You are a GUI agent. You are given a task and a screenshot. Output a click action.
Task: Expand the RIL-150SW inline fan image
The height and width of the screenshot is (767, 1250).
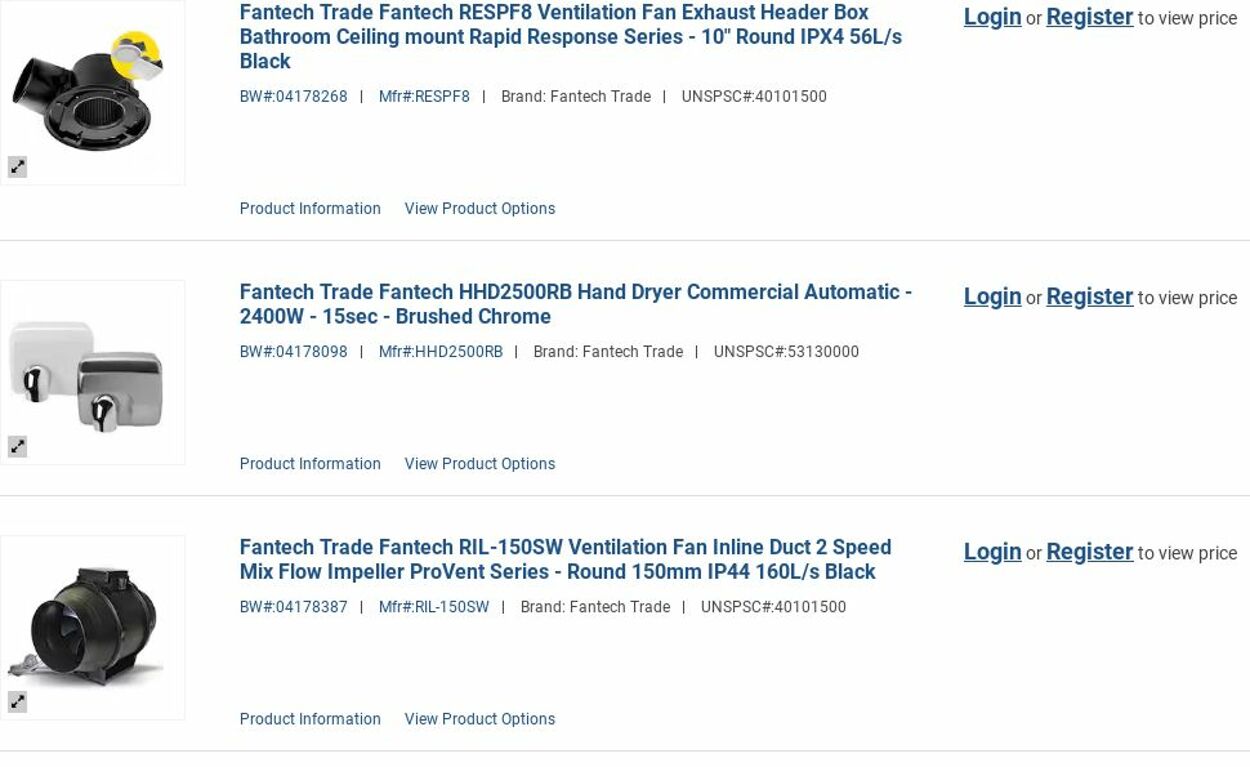[17, 702]
